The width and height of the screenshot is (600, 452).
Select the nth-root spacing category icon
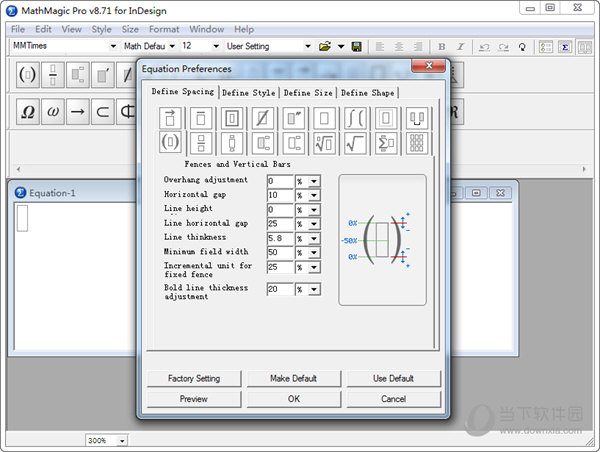coord(324,143)
